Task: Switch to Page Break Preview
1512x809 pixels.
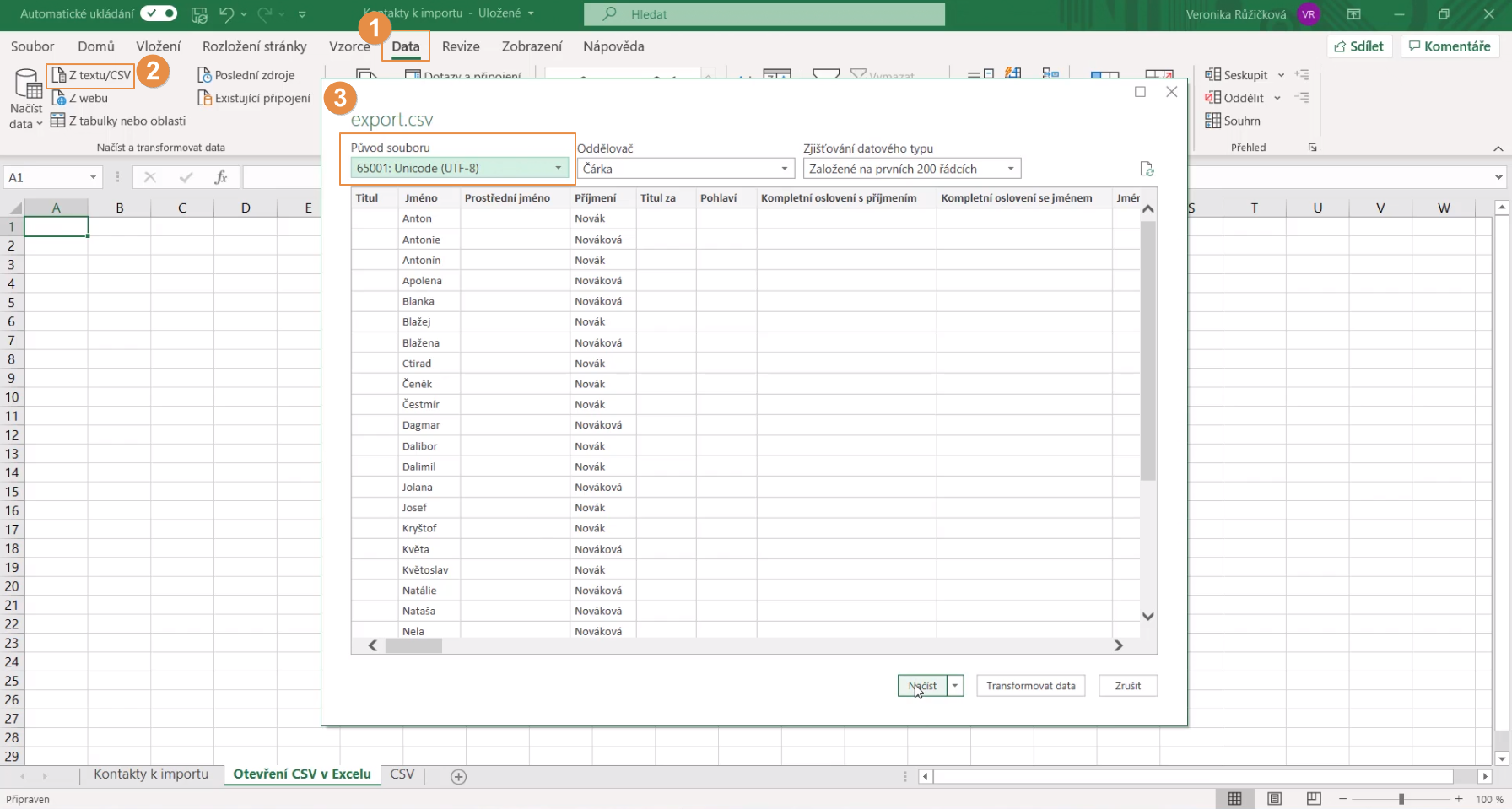Action: (x=1314, y=799)
